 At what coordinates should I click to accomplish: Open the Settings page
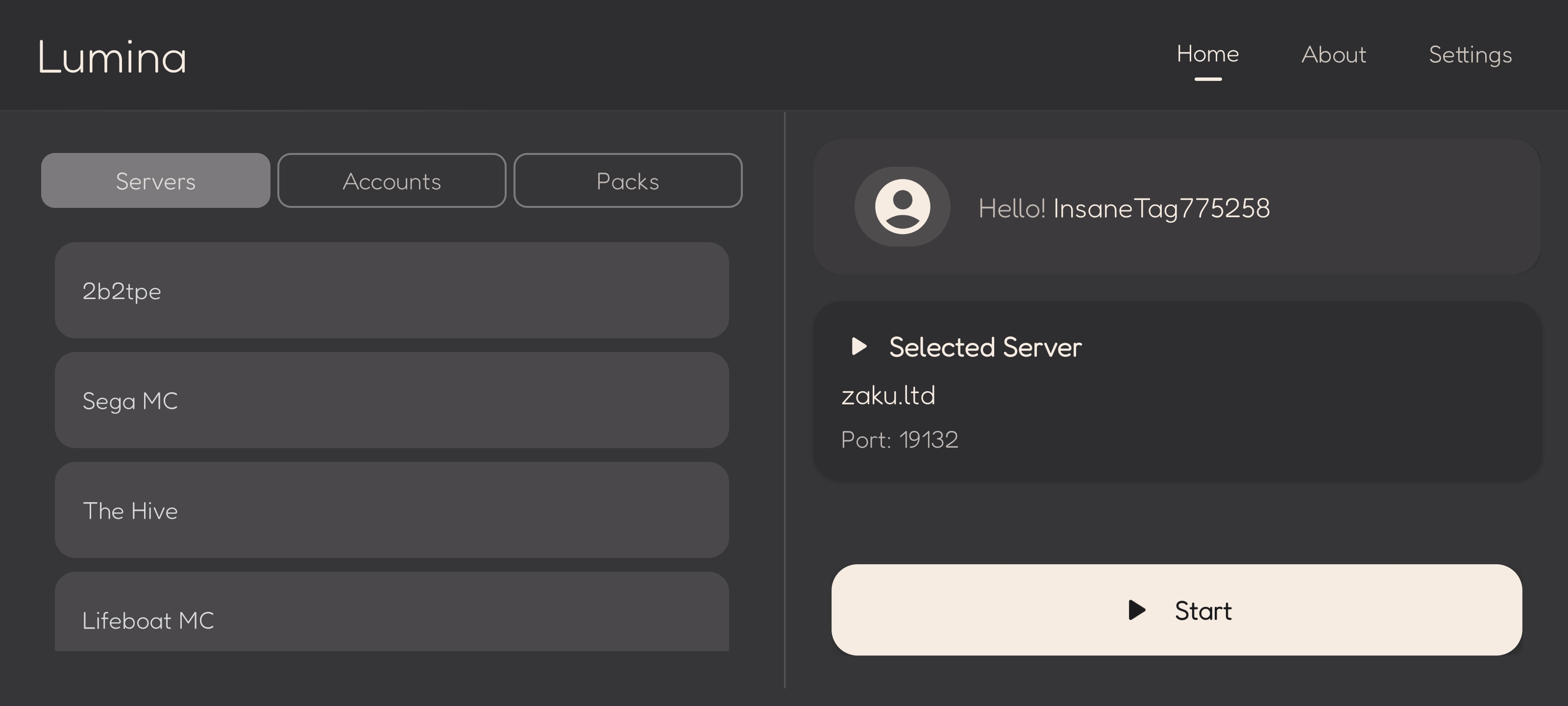(1470, 55)
